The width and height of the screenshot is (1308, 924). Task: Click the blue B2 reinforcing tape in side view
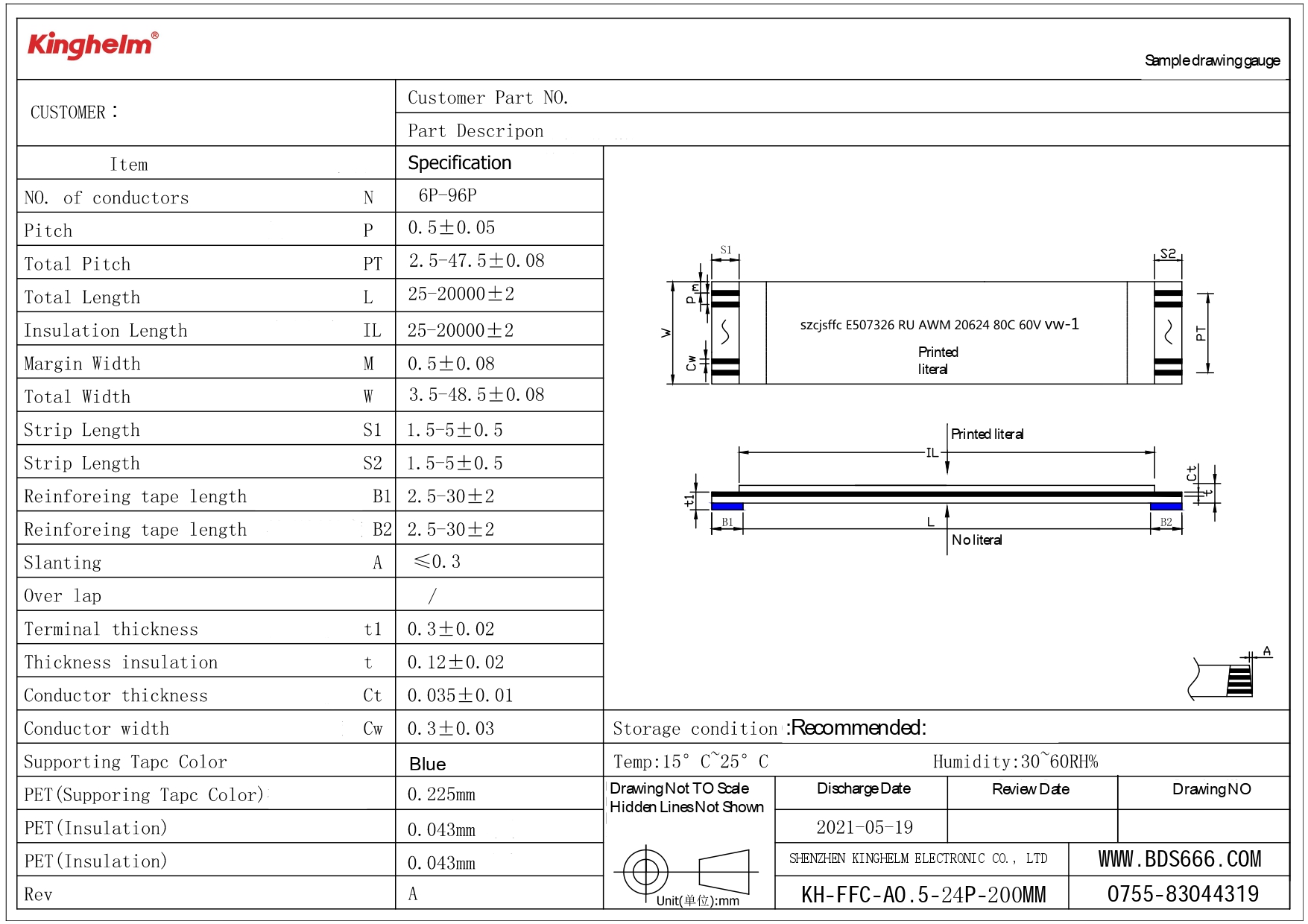pos(1166,507)
